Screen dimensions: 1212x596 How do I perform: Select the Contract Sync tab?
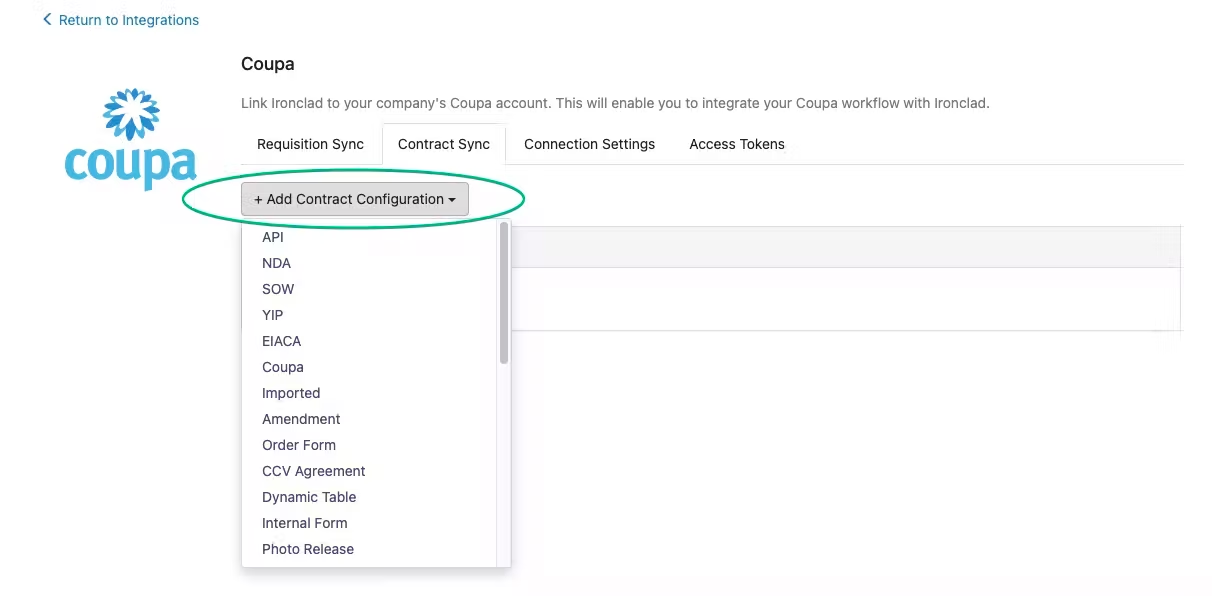pyautogui.click(x=444, y=144)
